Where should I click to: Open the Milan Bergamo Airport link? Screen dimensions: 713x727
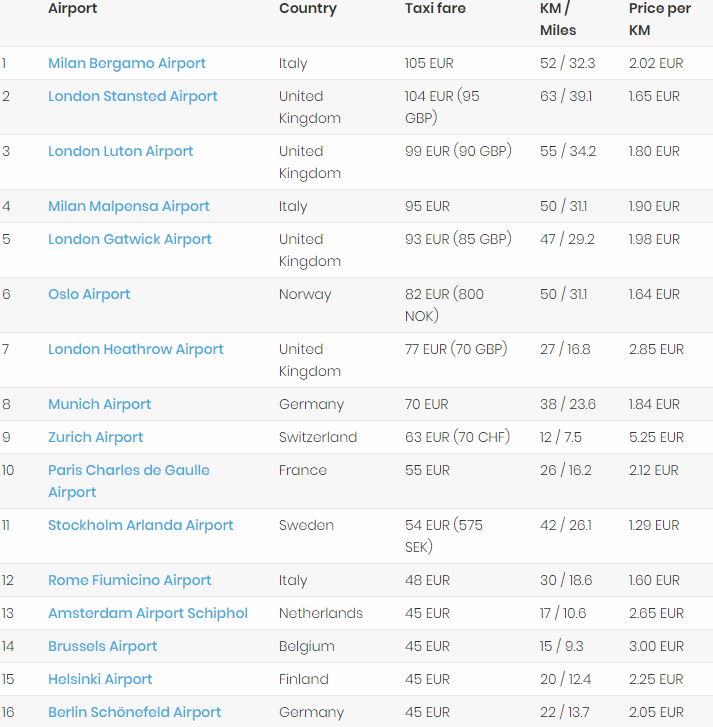tap(127, 63)
